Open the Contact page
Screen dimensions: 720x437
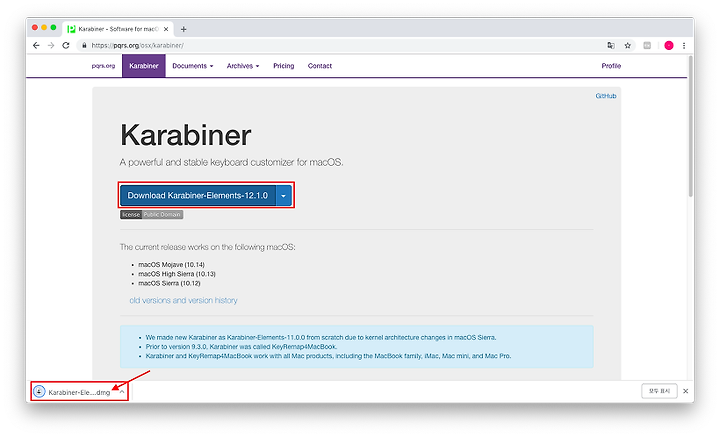320,66
